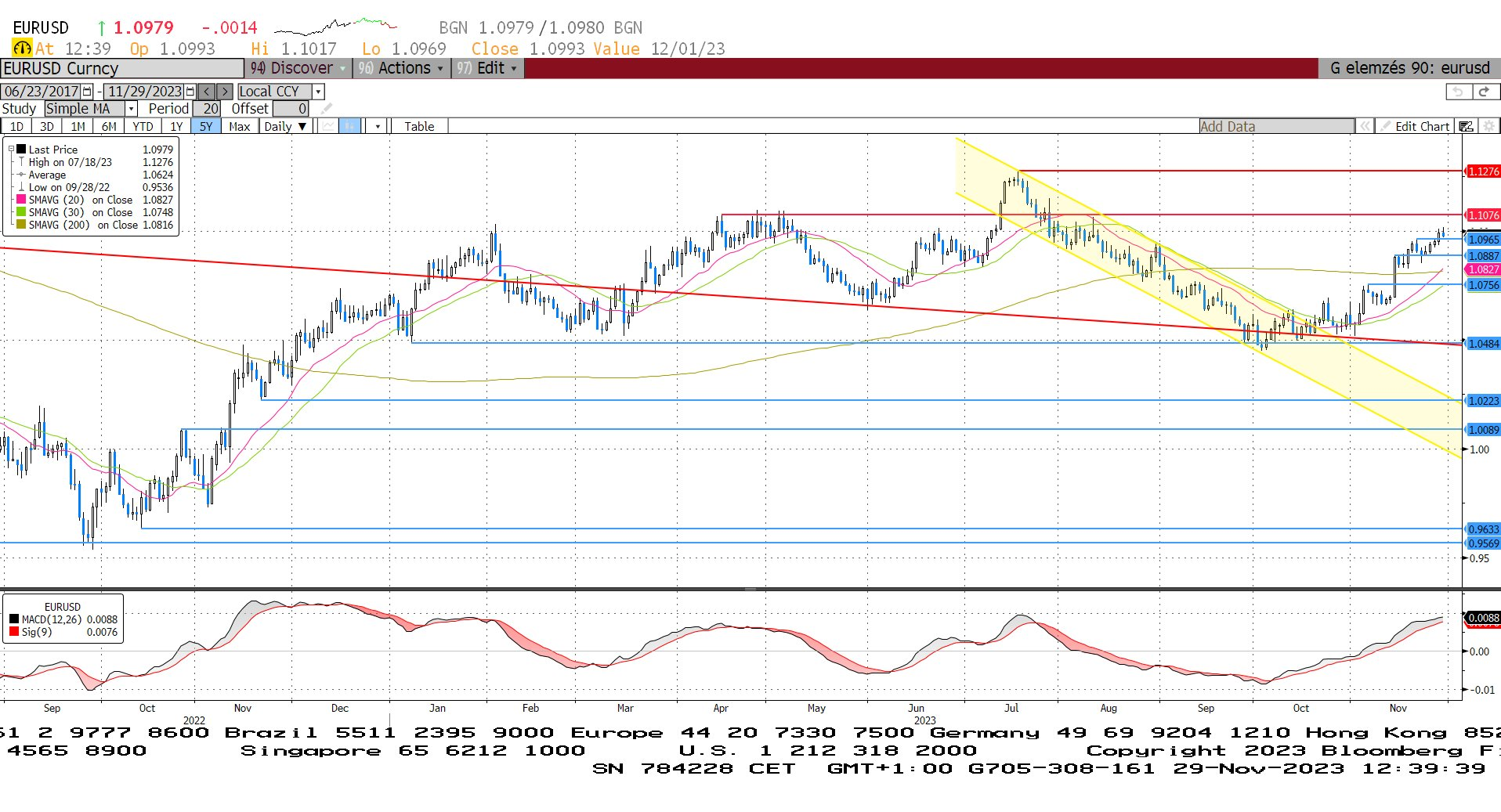Viewport: 1501px width, 812px height.
Task: Collapse the Last Price legend tree
Action: click(x=12, y=150)
